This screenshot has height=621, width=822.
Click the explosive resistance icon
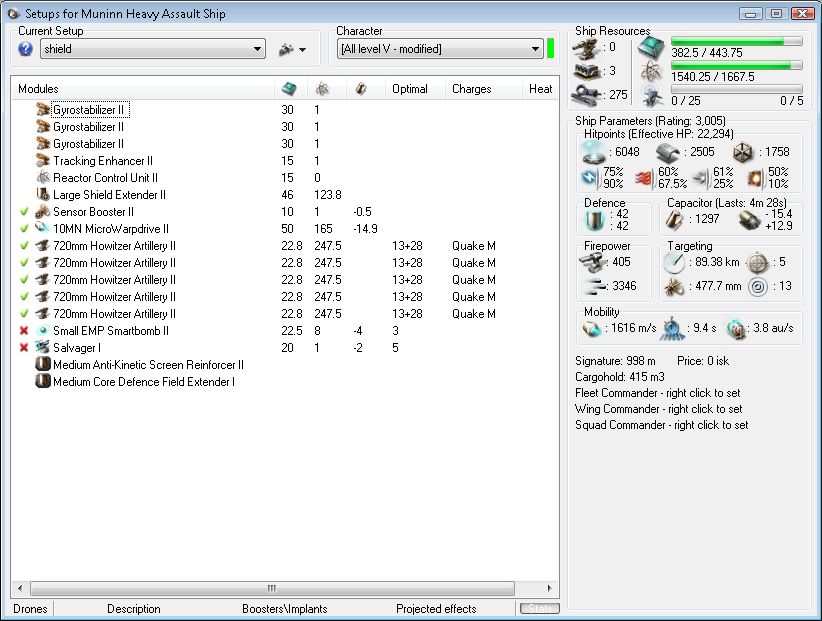point(756,178)
